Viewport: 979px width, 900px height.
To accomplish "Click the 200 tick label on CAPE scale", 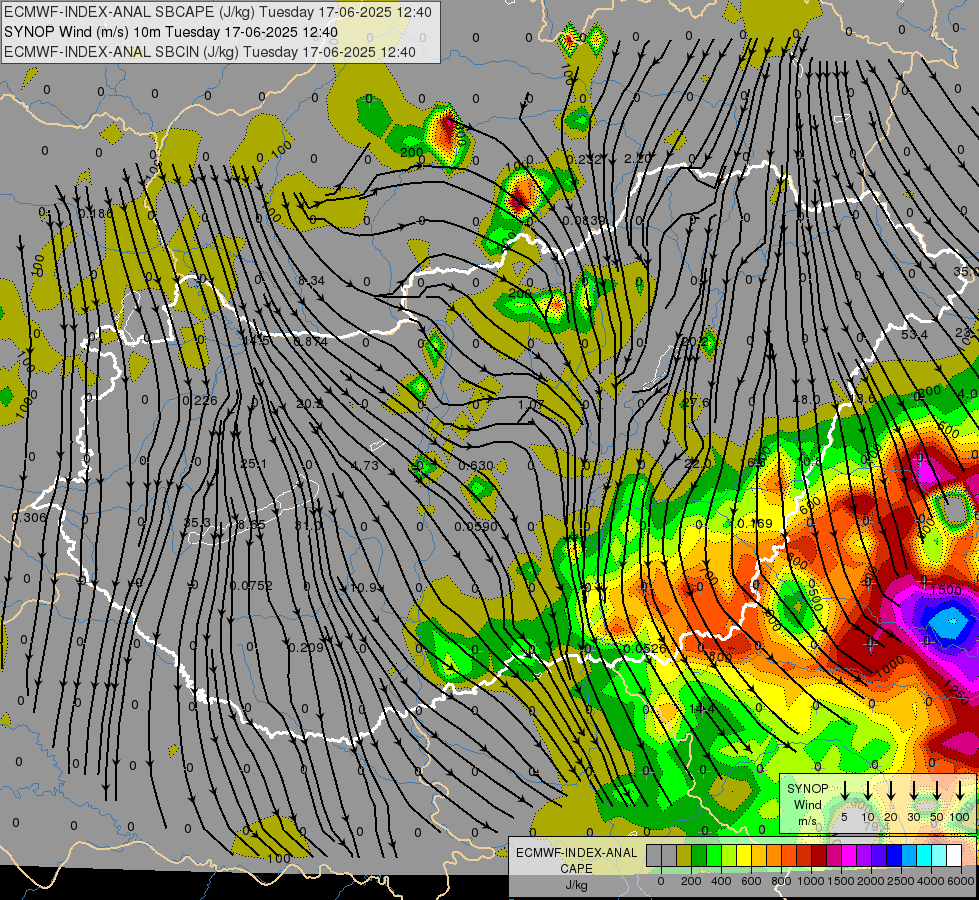I will pyautogui.click(x=691, y=881).
